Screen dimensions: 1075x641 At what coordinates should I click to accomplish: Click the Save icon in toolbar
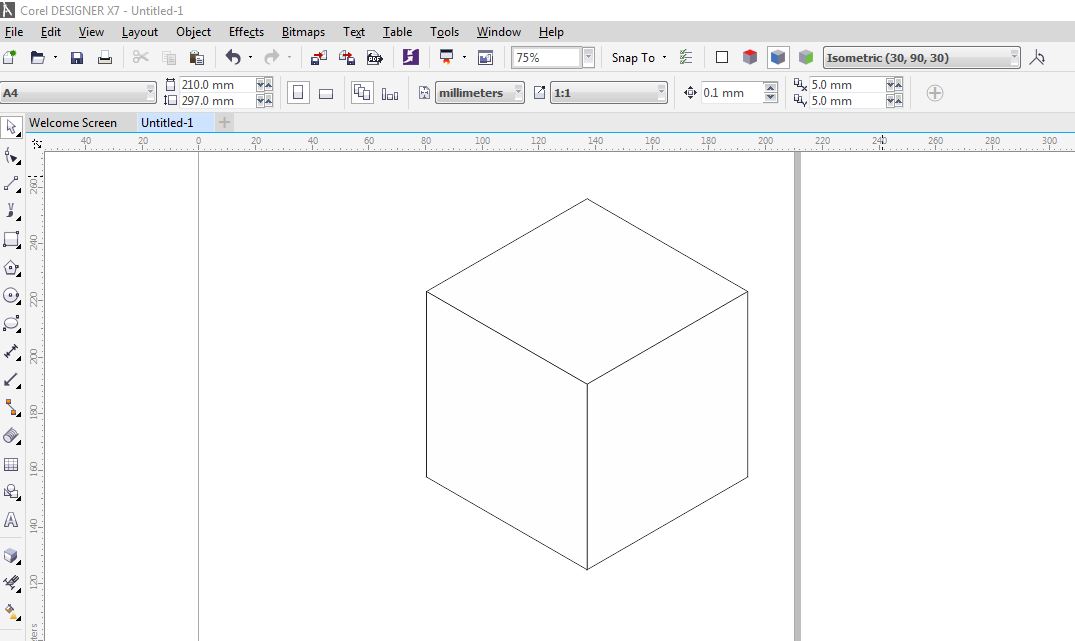[77, 58]
